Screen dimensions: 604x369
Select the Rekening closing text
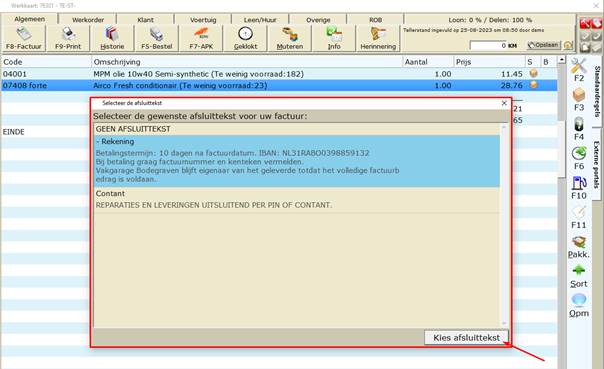click(297, 161)
